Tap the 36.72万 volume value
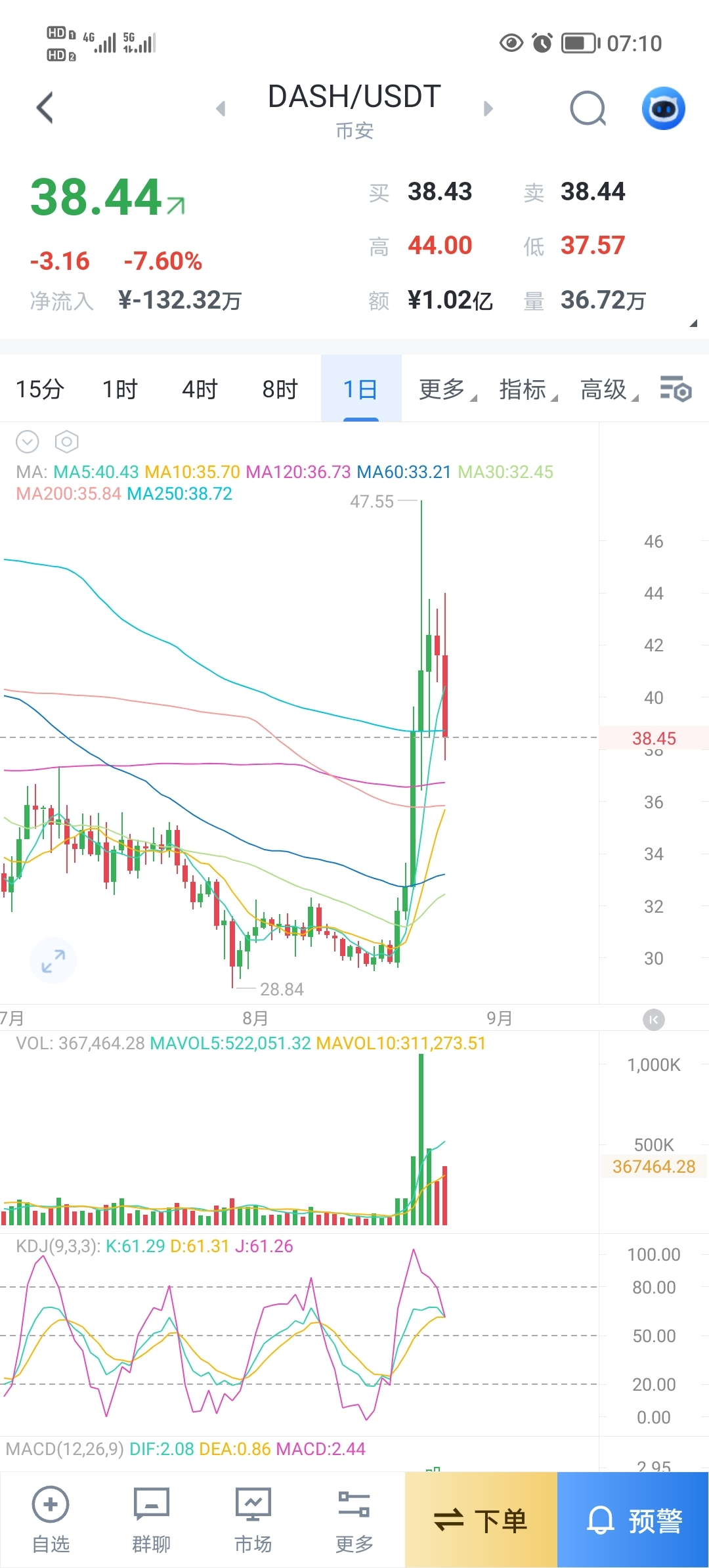Image resolution: width=709 pixels, height=1568 pixels. tap(603, 301)
